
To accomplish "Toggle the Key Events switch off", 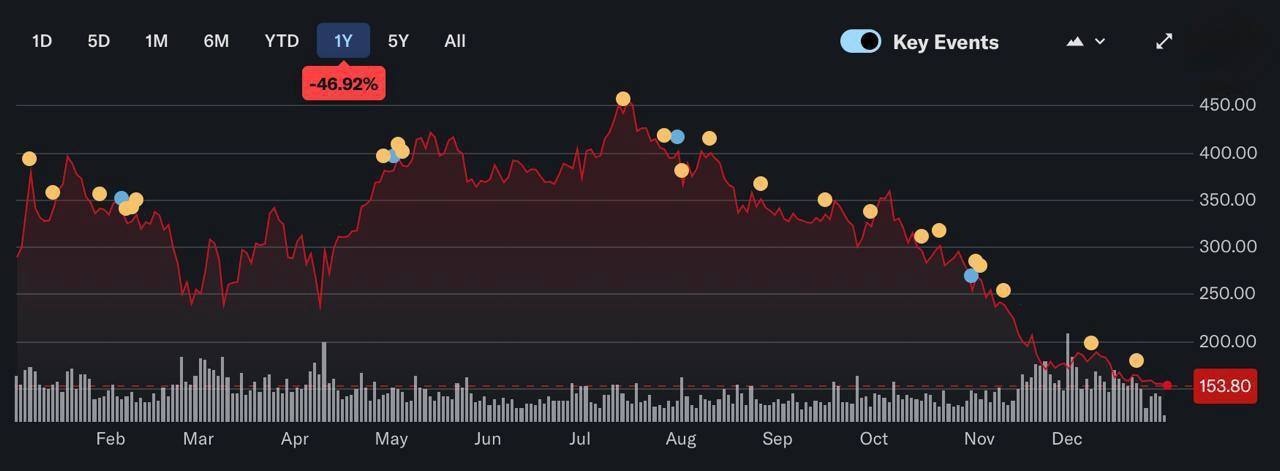I will coord(860,41).
